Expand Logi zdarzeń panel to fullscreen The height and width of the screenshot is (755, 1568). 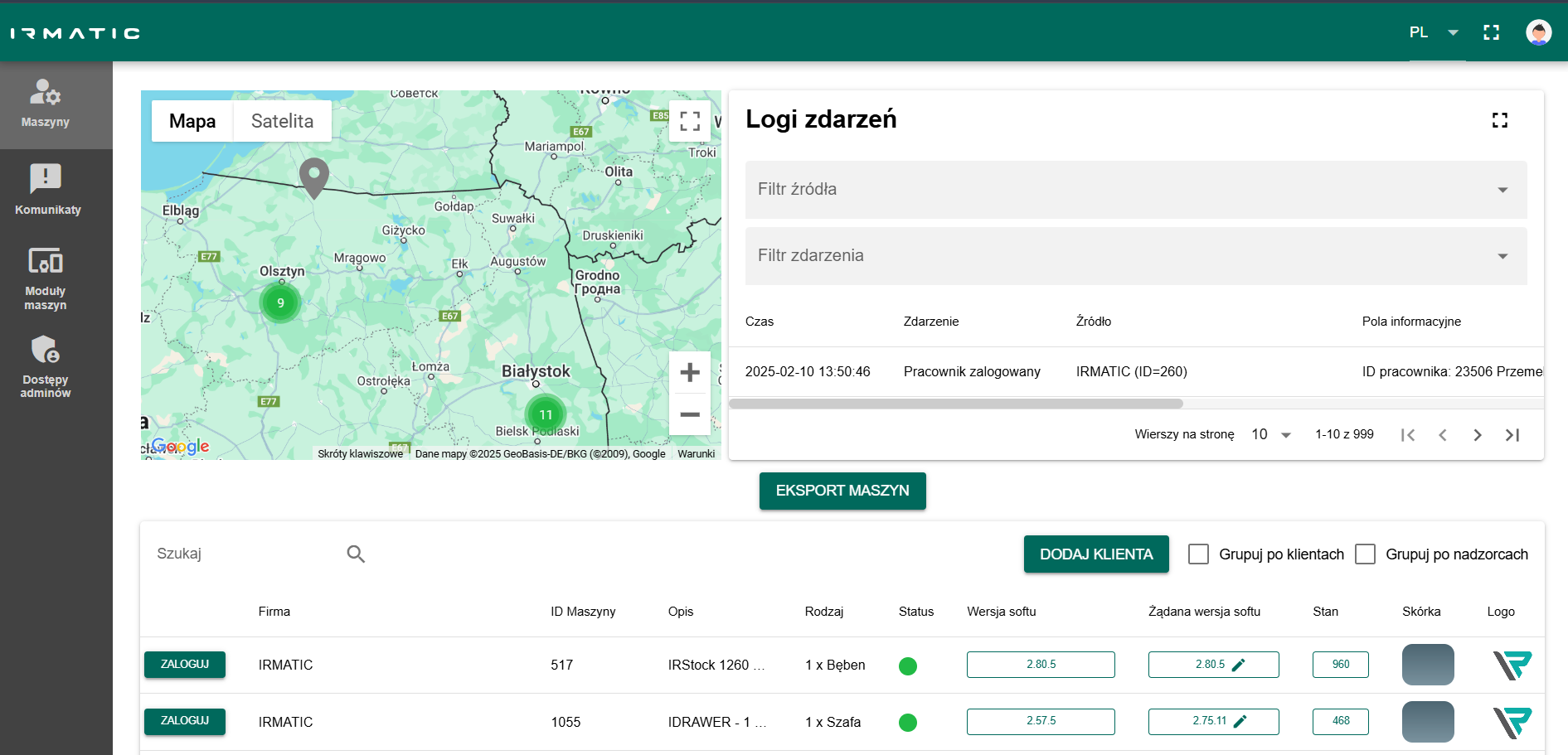[x=1499, y=120]
